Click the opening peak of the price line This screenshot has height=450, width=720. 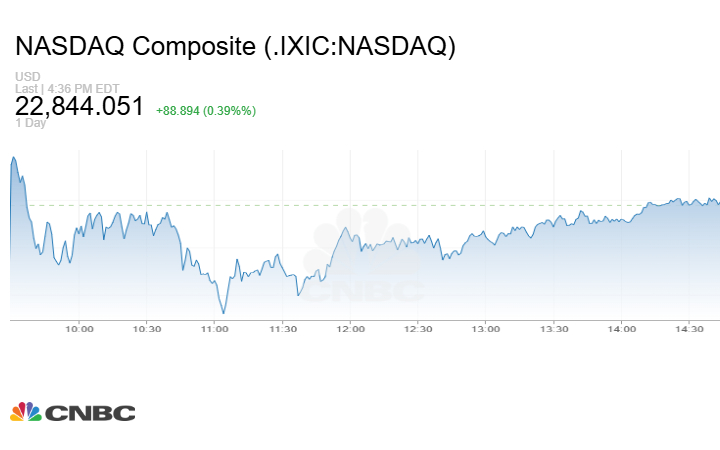coord(13,157)
